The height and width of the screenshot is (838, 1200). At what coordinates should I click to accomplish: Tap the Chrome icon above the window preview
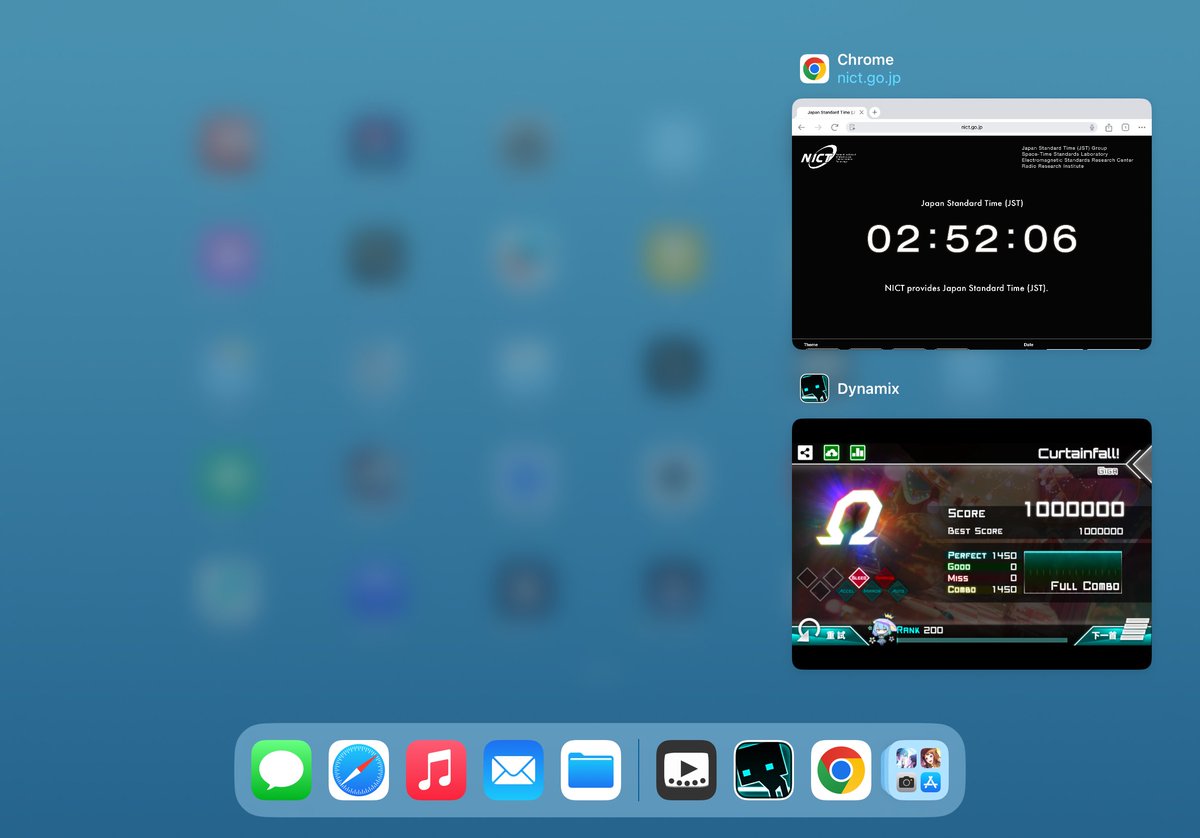tap(814, 68)
